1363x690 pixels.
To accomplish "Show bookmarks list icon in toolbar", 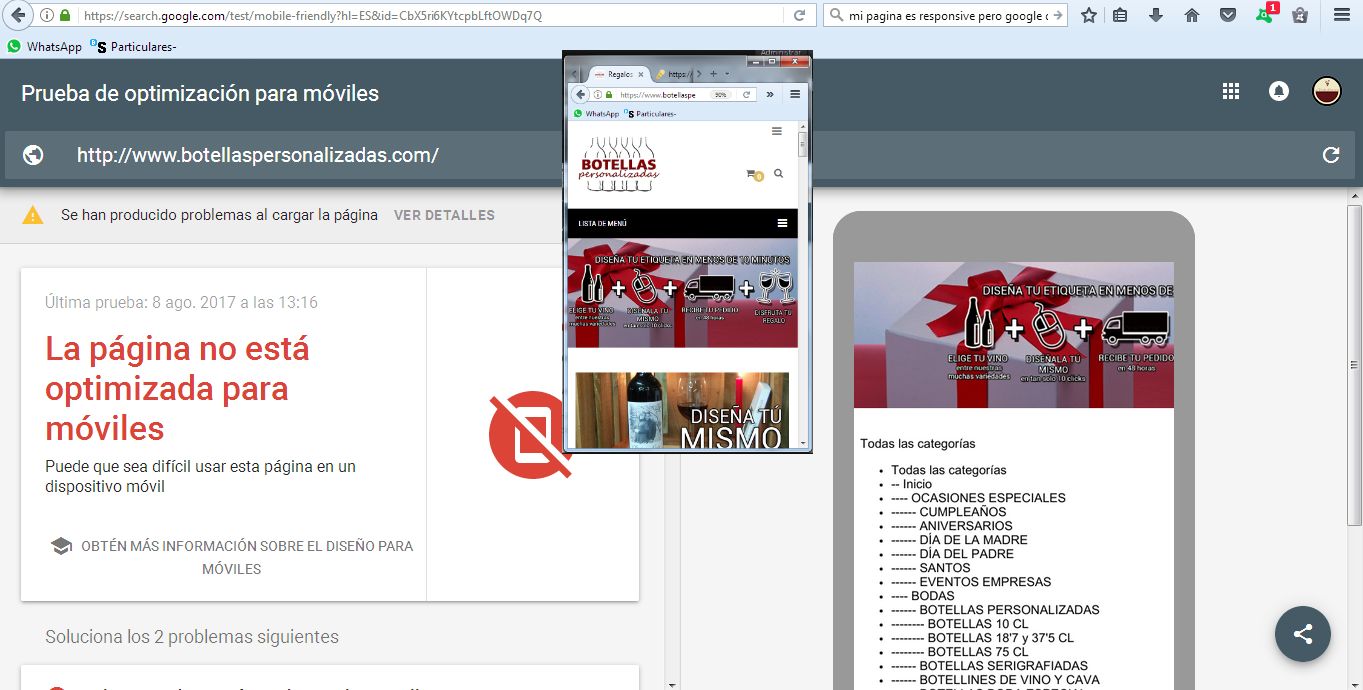I will pos(1121,16).
